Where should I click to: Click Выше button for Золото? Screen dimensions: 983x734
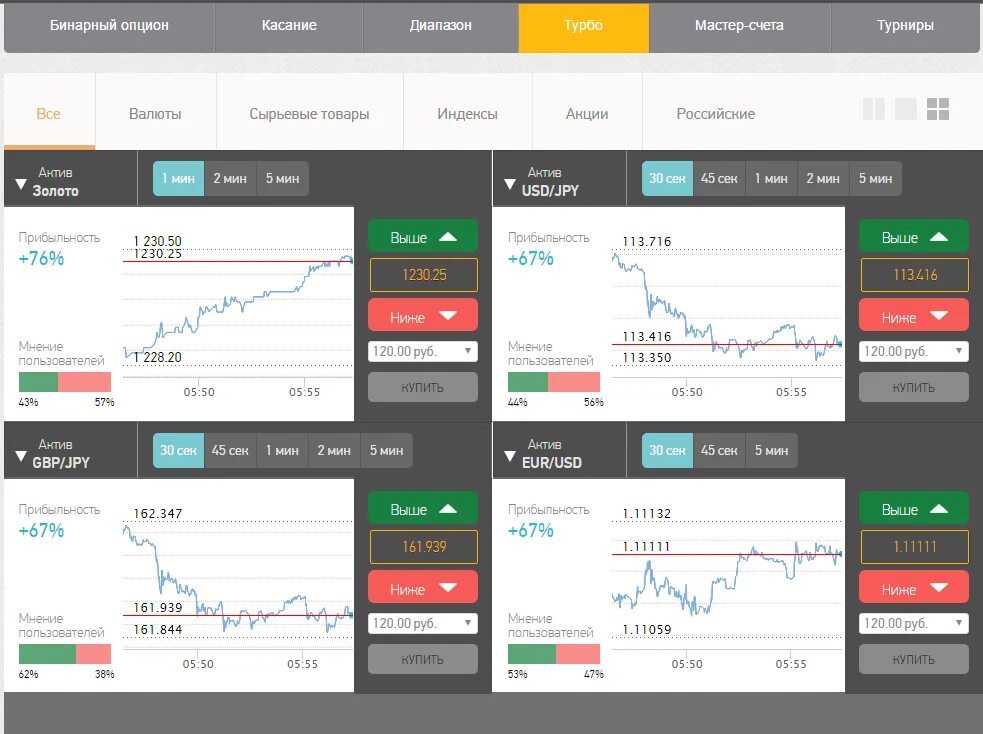(423, 237)
